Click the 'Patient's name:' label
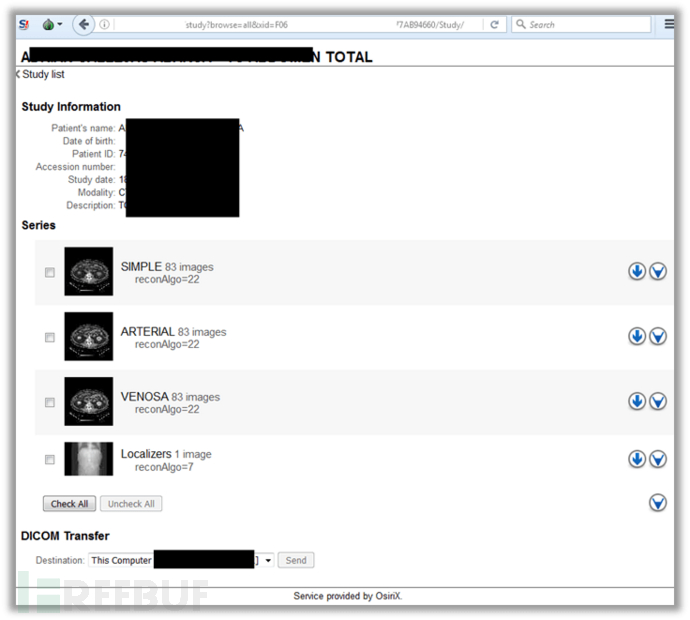The image size is (690, 620). pyautogui.click(x=83, y=128)
